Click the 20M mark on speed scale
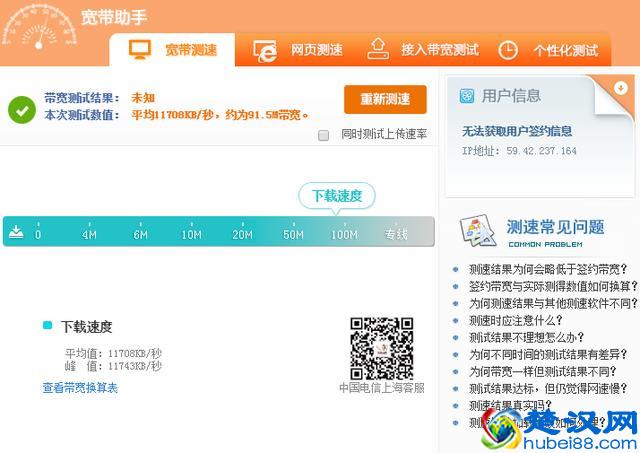This screenshot has width=640, height=453. 242,235
